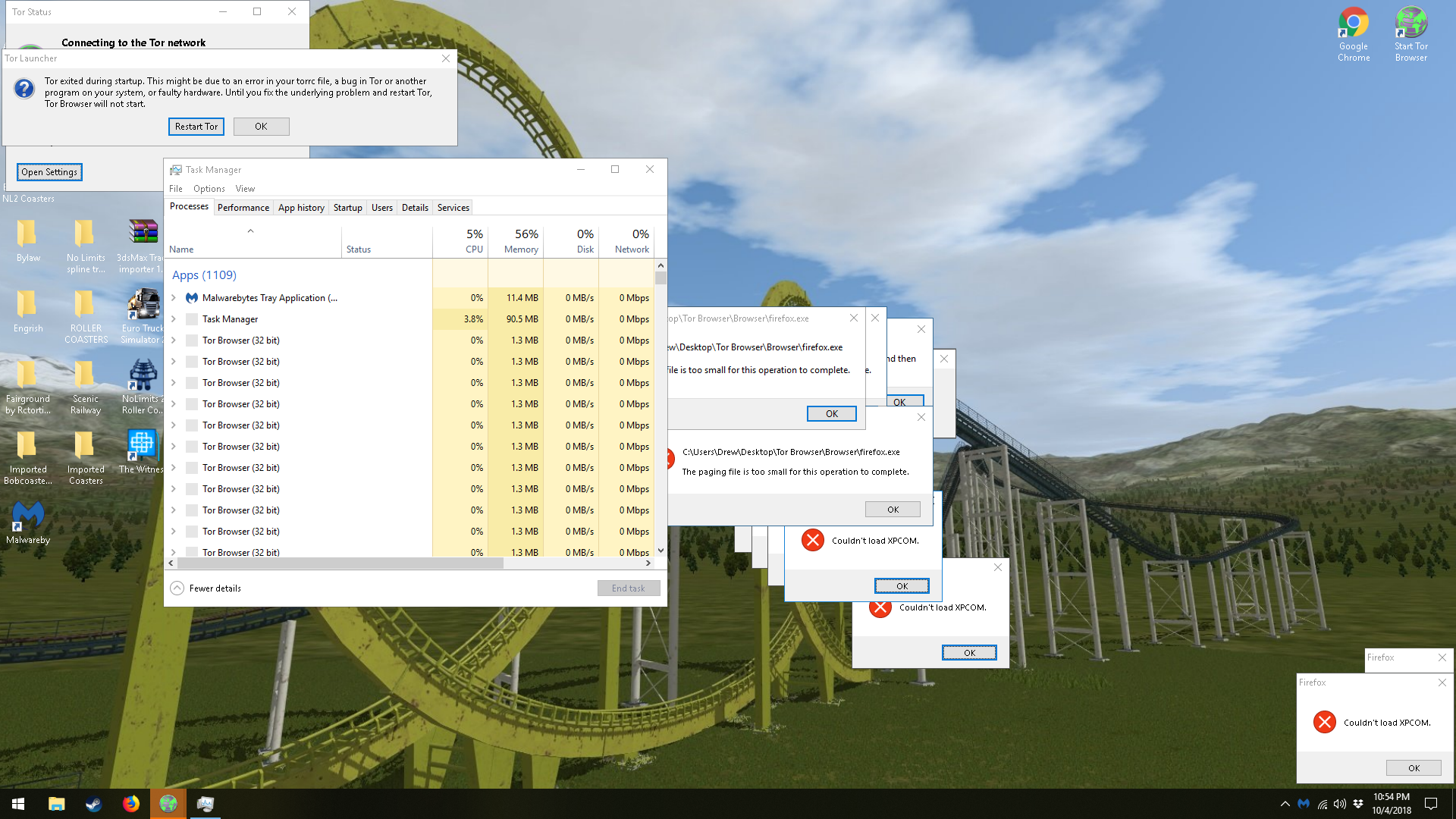Screen dimensions: 1456x819
Task: Switch to Performance tab
Action: click(243, 208)
